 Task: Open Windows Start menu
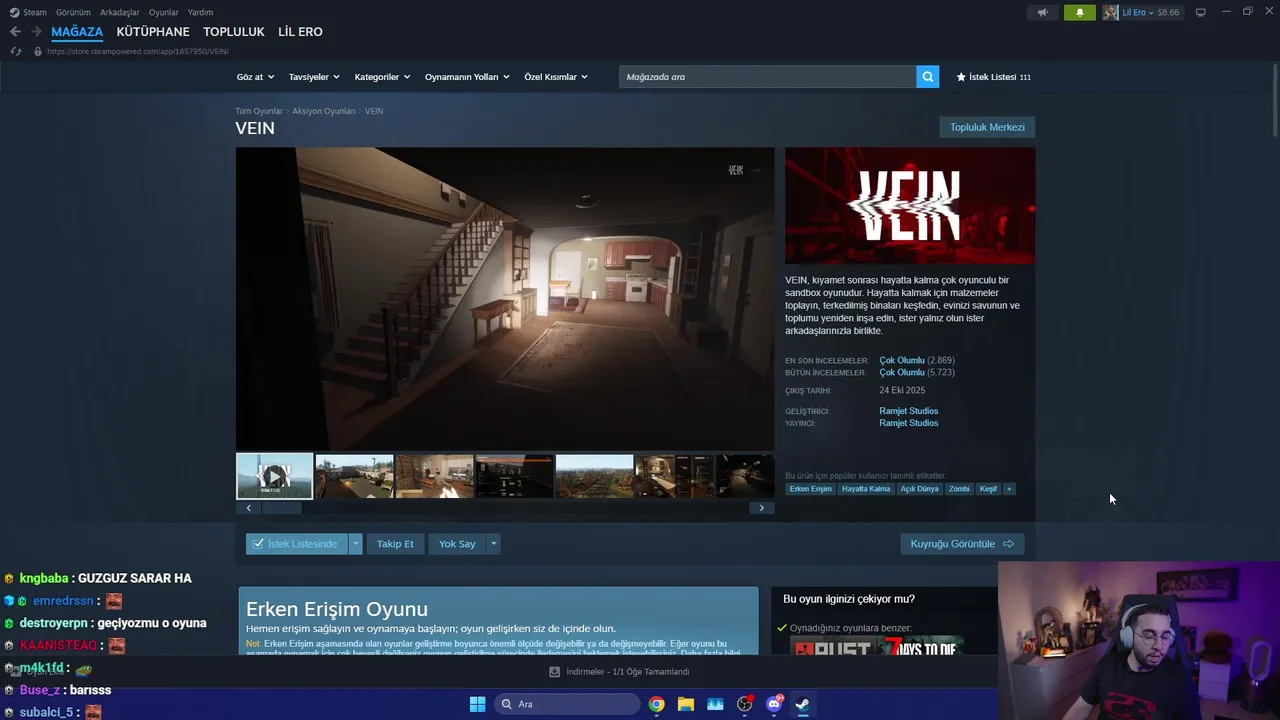pyautogui.click(x=477, y=704)
